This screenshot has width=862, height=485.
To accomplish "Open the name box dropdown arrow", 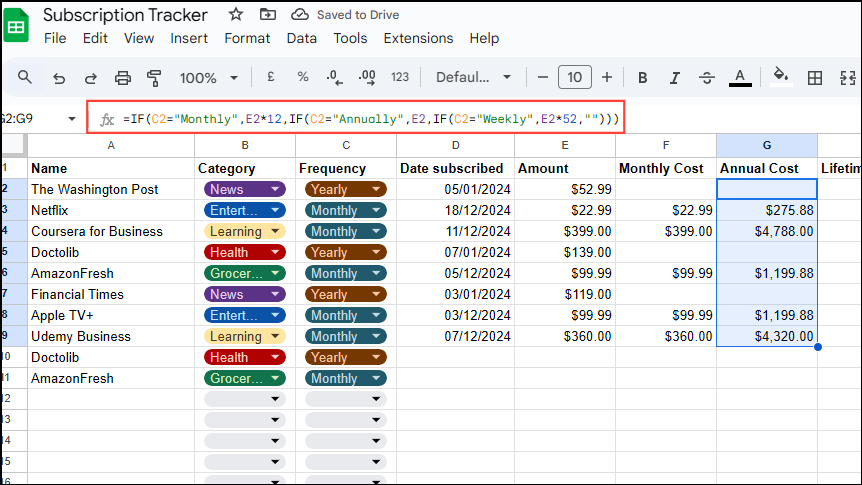I will coord(71,119).
